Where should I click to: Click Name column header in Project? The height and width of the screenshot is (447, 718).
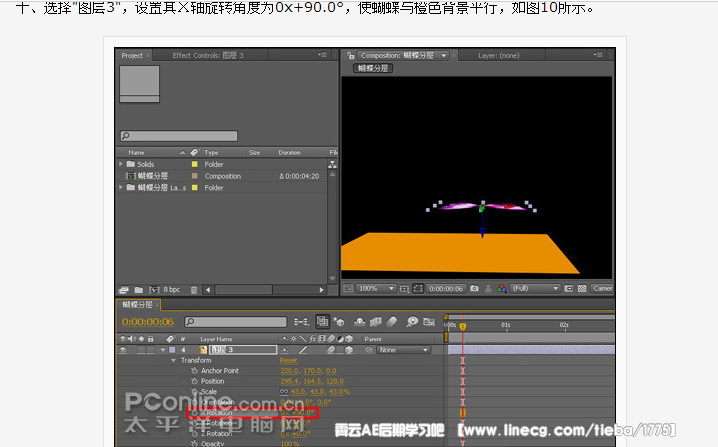click(136, 153)
